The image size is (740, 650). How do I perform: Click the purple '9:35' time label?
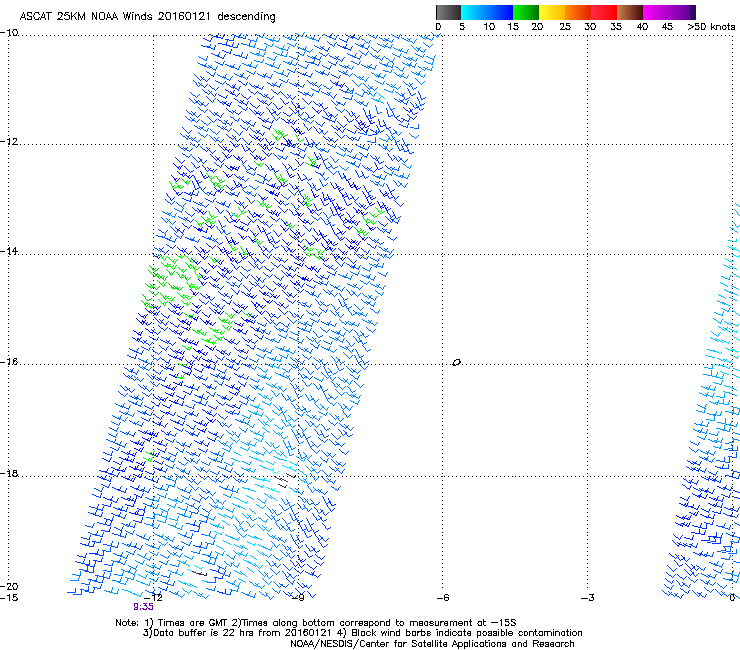(143, 607)
